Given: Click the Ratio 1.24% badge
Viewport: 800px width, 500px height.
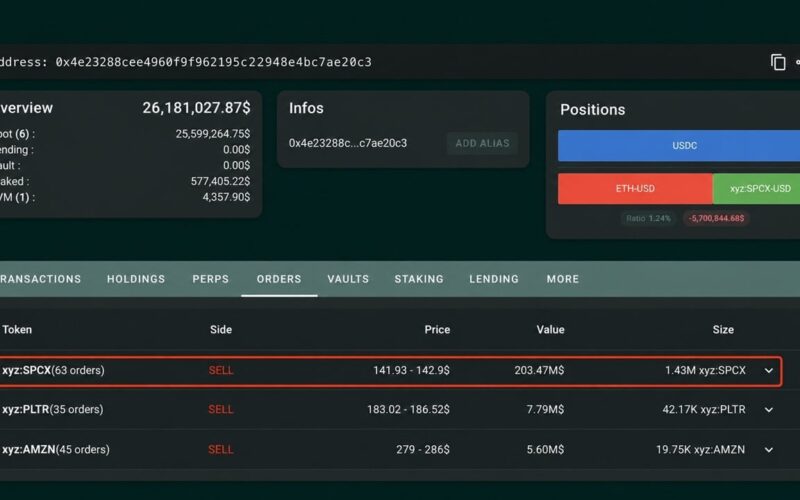Looking at the screenshot, I should pos(648,218).
